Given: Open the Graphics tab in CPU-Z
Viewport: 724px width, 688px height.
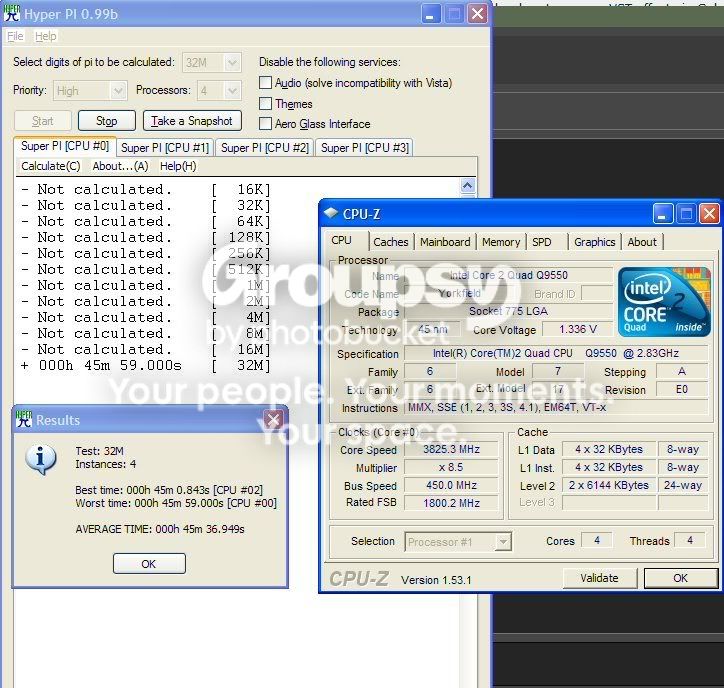Looking at the screenshot, I should pos(595,242).
